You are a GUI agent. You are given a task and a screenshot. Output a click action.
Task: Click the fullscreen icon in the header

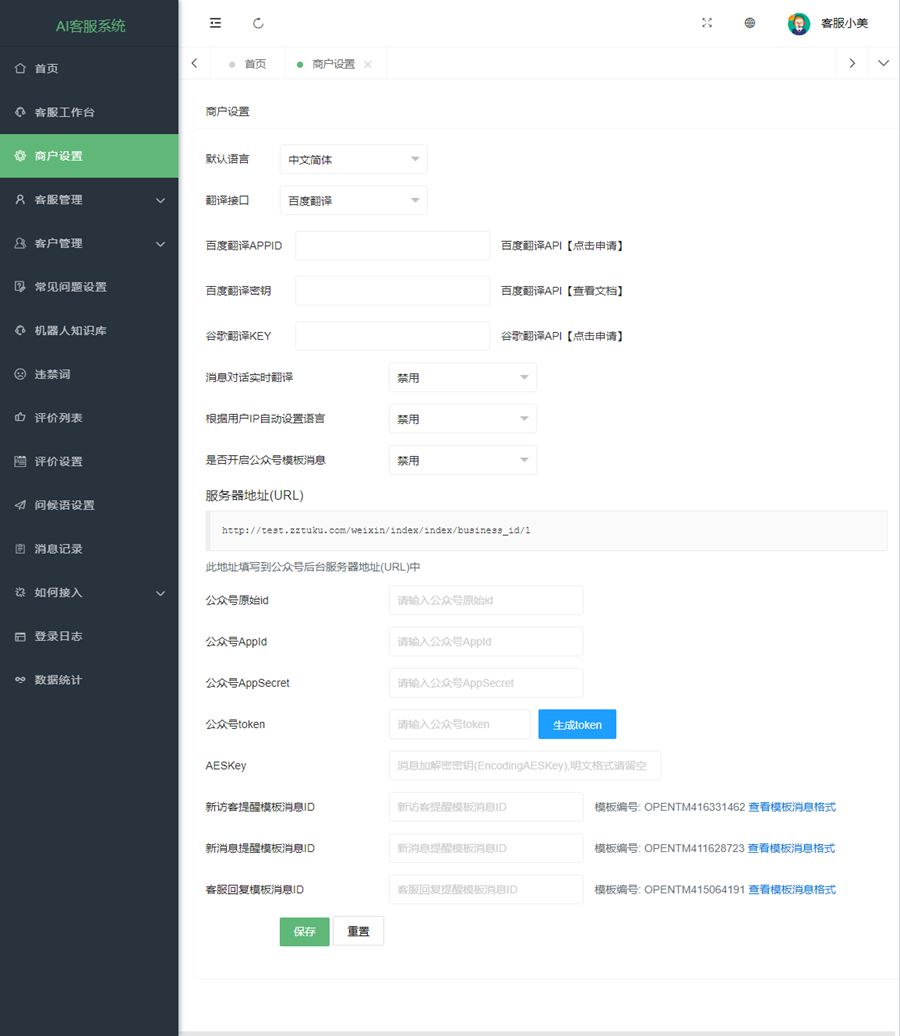coord(707,22)
